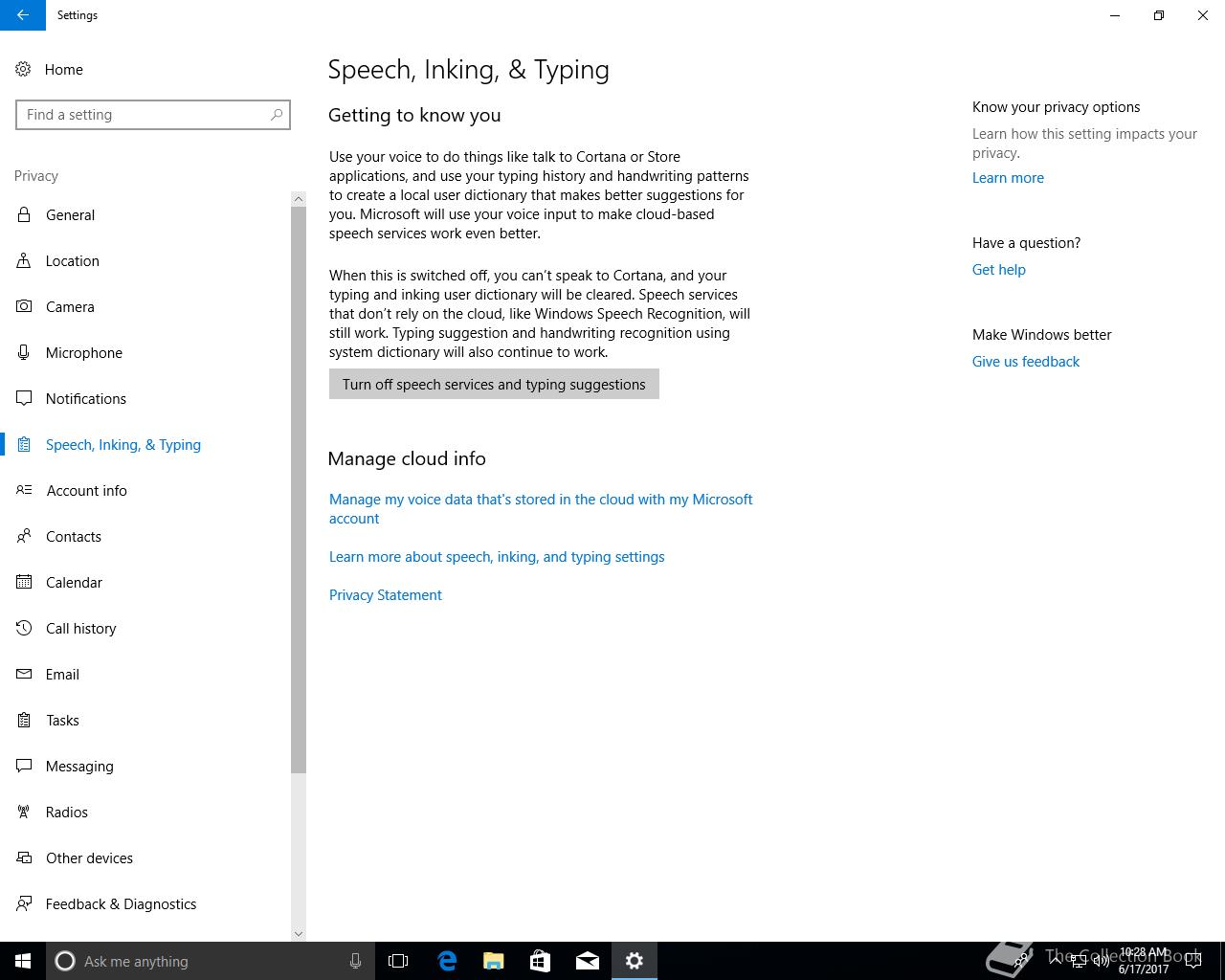The width and height of the screenshot is (1225, 980).
Task: Click the sidebar scrollbar up arrow
Action: coord(299,199)
